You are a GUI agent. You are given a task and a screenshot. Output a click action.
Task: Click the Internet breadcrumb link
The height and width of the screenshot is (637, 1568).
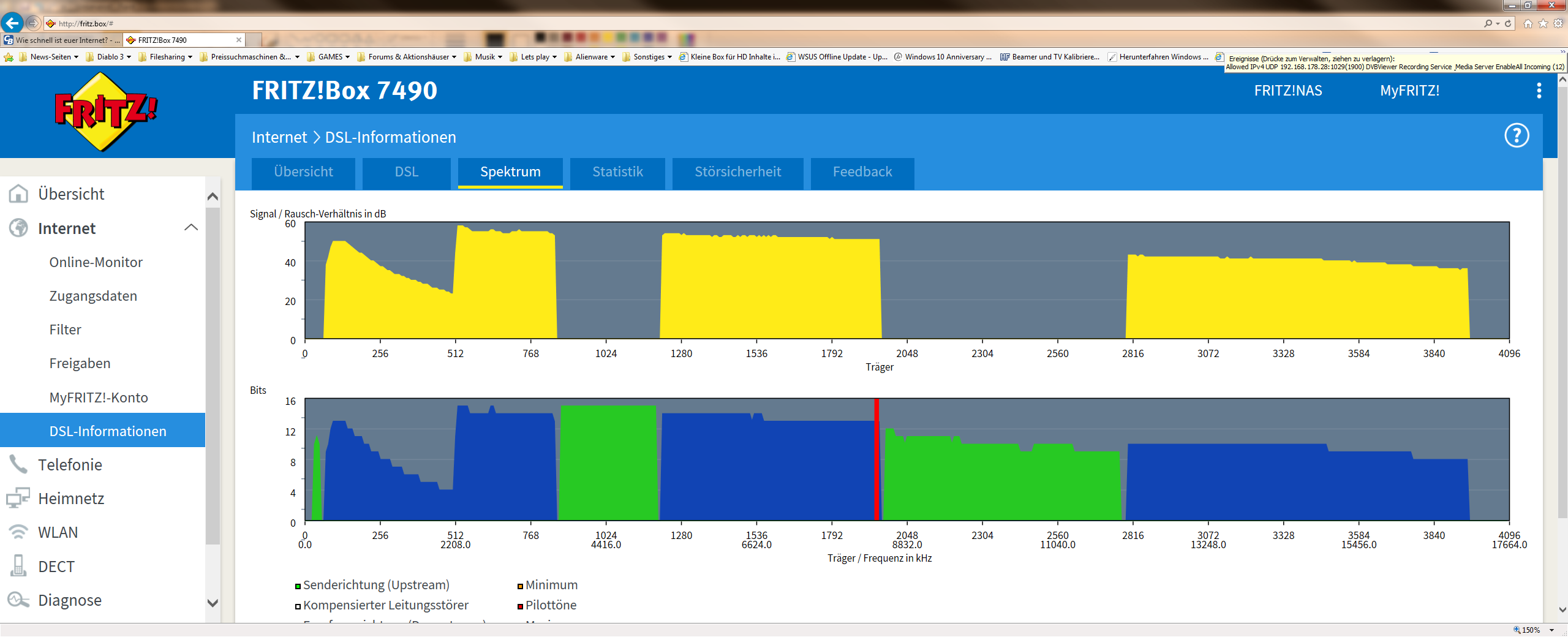[x=279, y=137]
